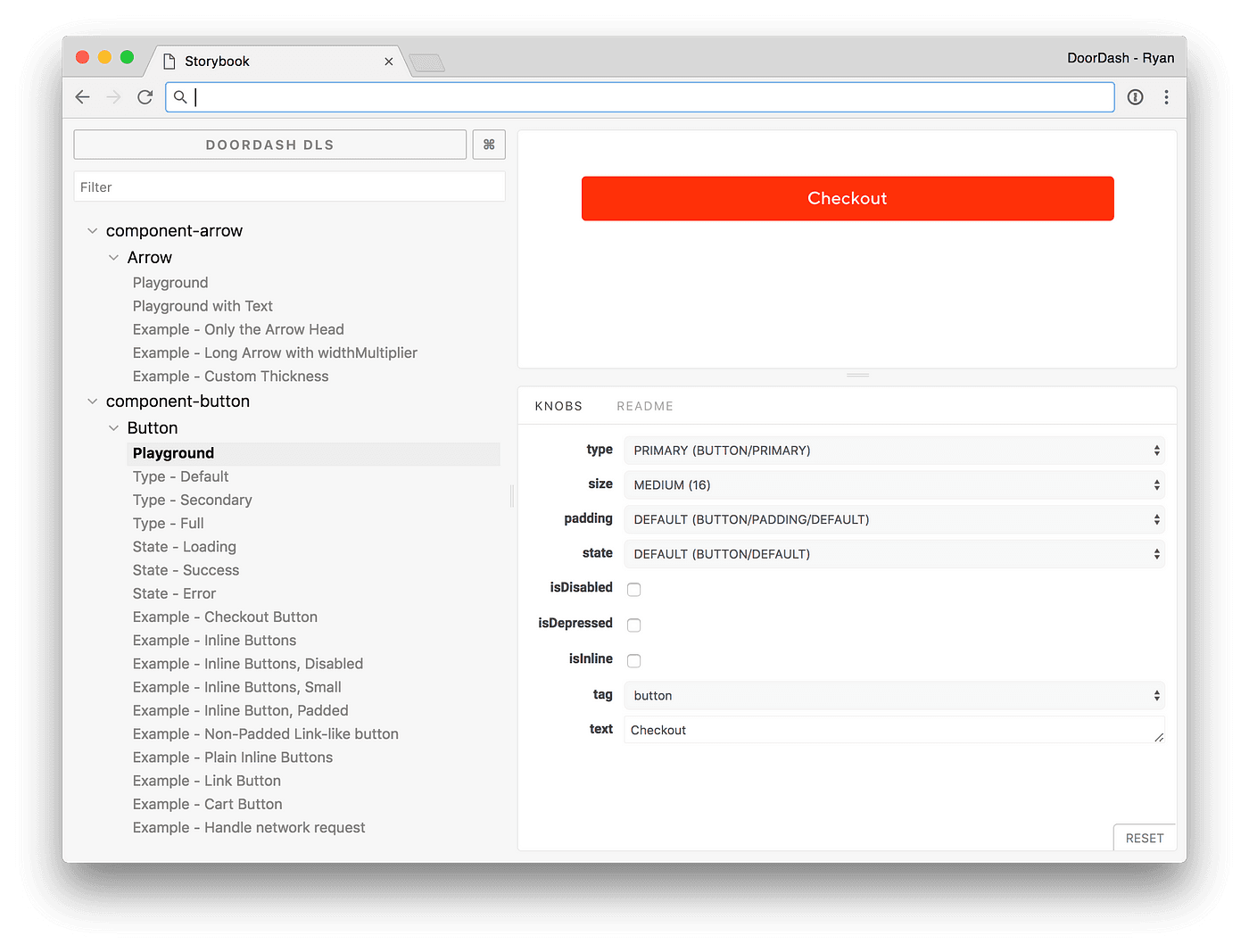Collapse the Button subgroup chevron
The height and width of the screenshot is (952, 1249).
coord(113,428)
